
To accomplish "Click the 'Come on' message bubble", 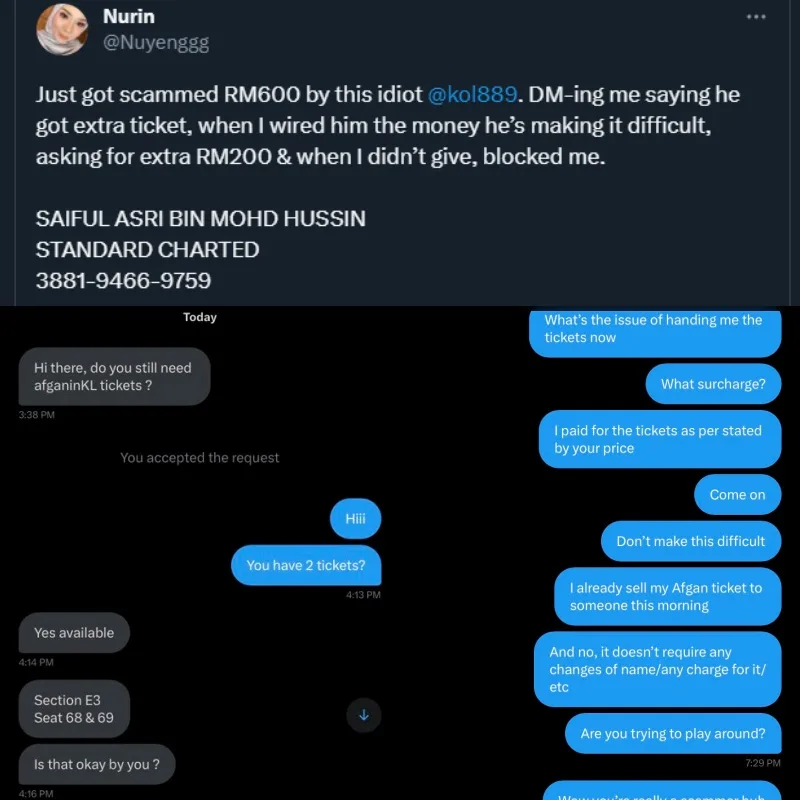I will pyautogui.click(x=737, y=495).
